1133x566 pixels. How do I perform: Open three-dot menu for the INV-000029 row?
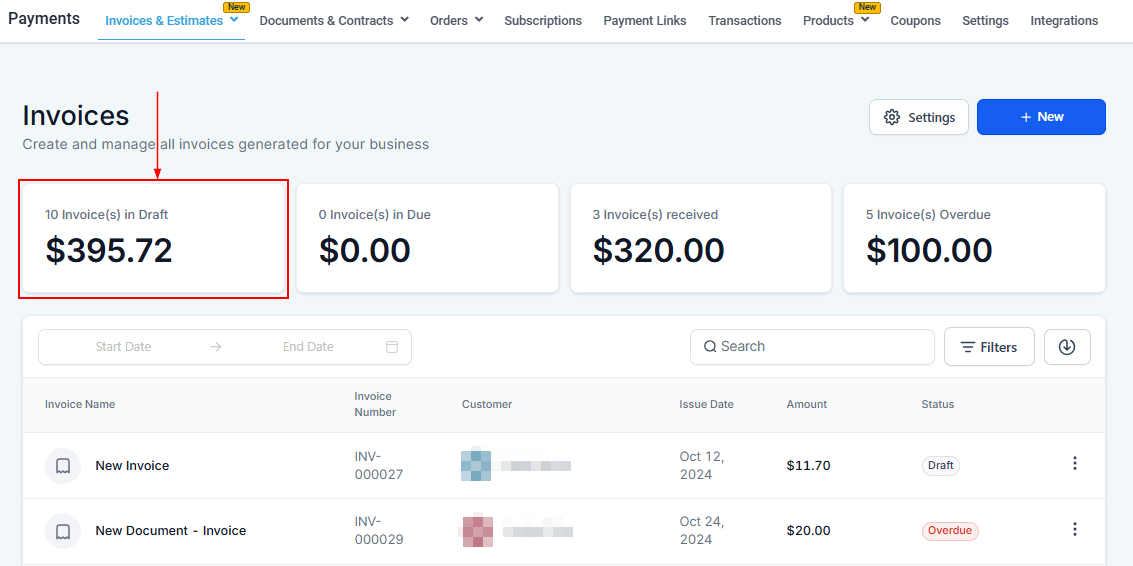tap(1075, 530)
